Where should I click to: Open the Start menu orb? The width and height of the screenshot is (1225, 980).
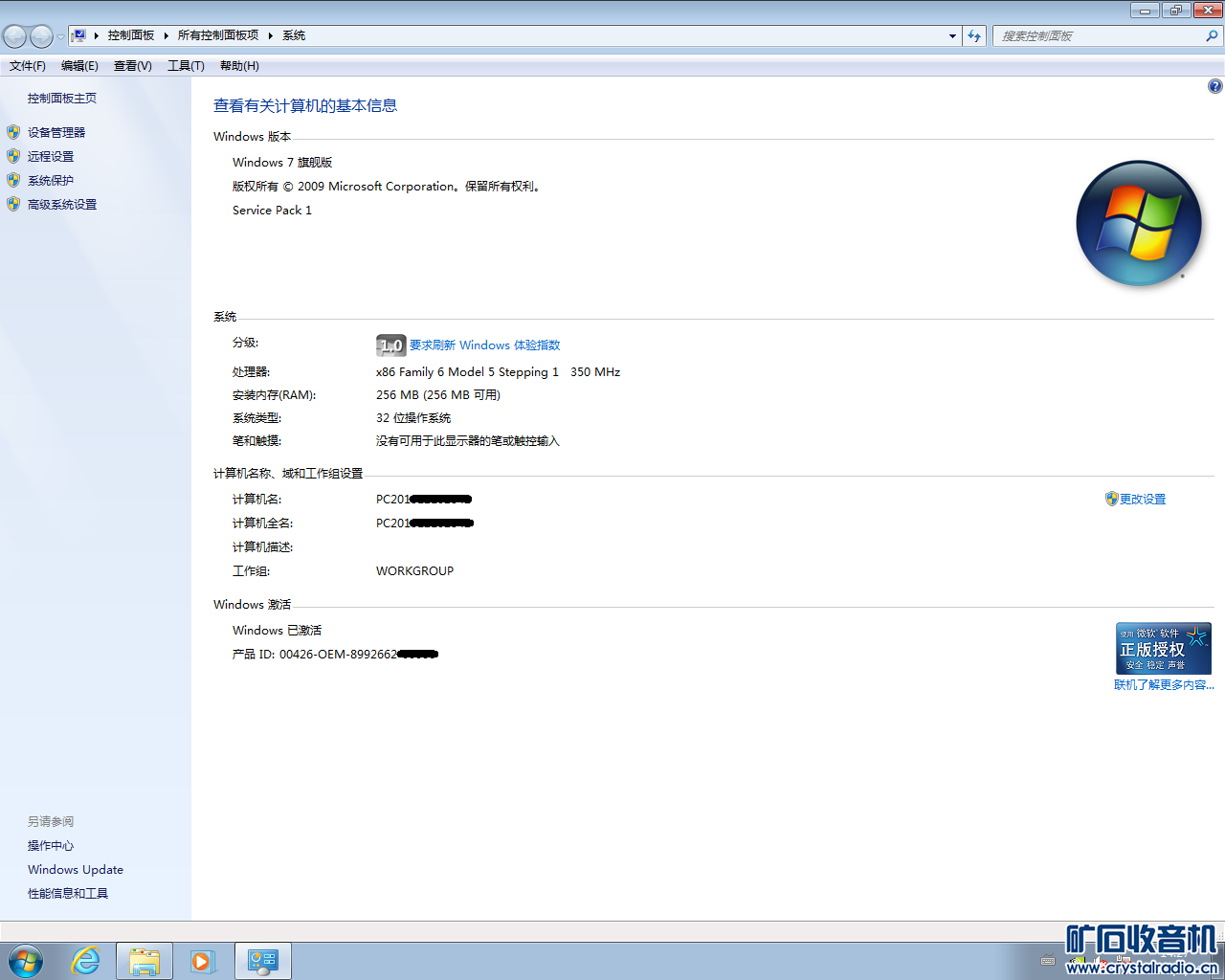26,961
